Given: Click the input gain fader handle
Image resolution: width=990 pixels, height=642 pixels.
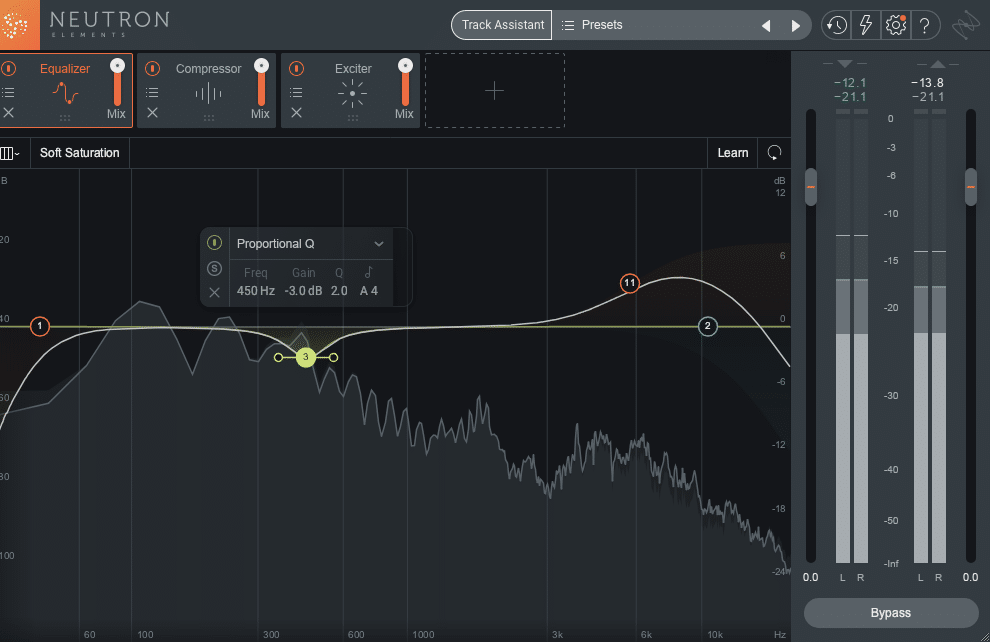Looking at the screenshot, I should pos(811,187).
